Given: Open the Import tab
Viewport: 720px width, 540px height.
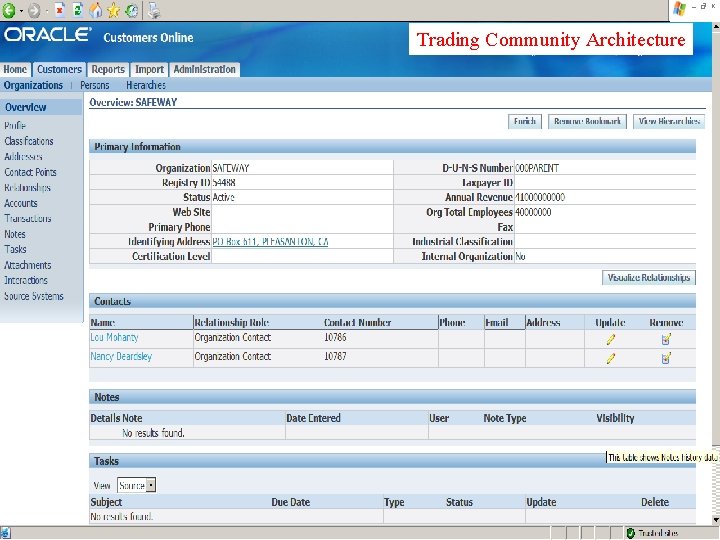Looking at the screenshot, I should [149, 69].
